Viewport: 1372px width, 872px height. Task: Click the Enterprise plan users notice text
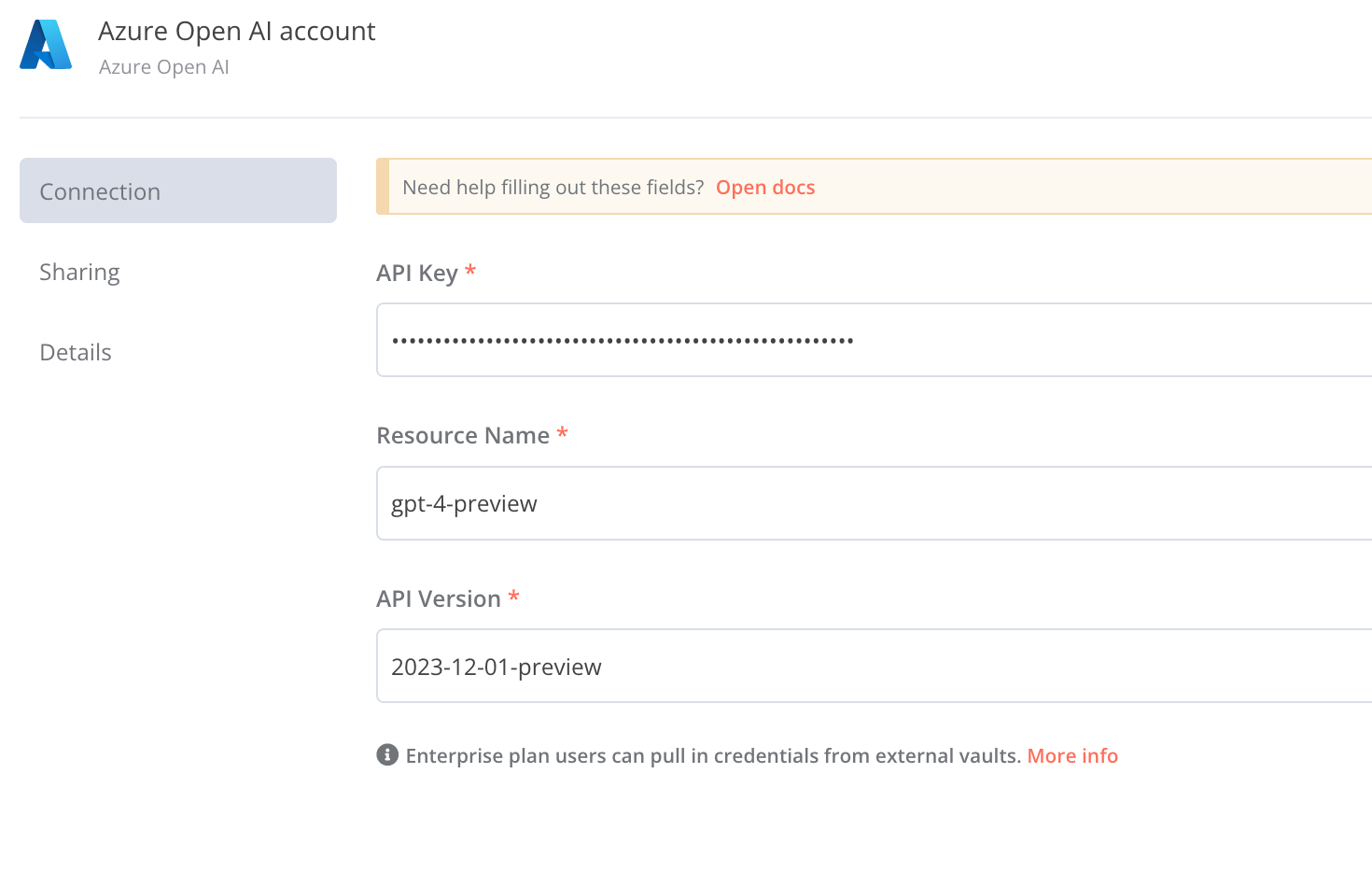(713, 755)
